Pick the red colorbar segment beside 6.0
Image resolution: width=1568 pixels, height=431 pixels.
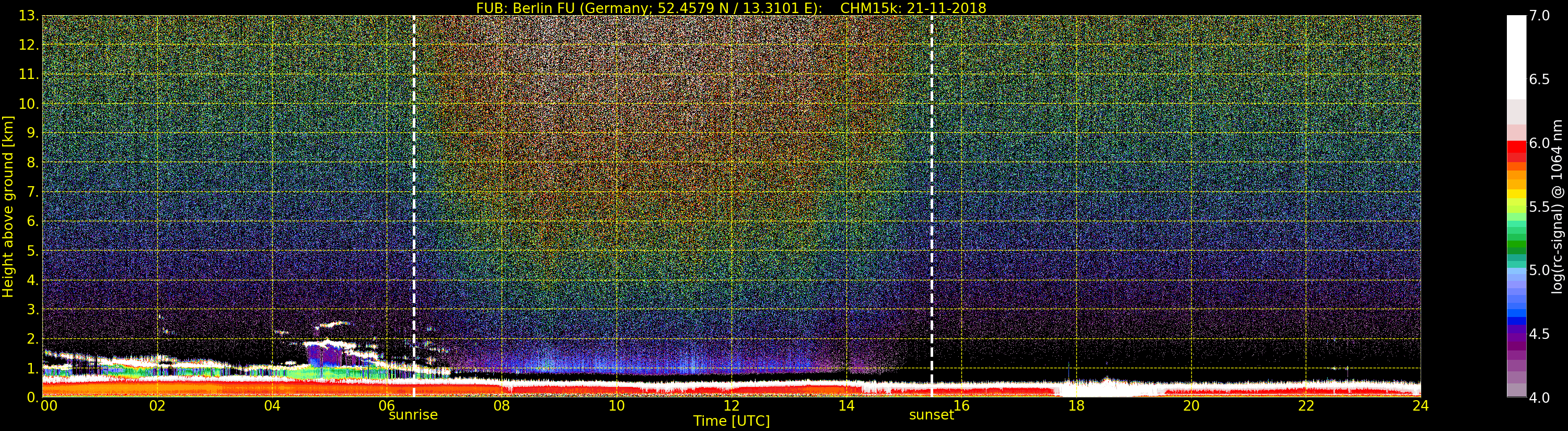coord(1516,147)
